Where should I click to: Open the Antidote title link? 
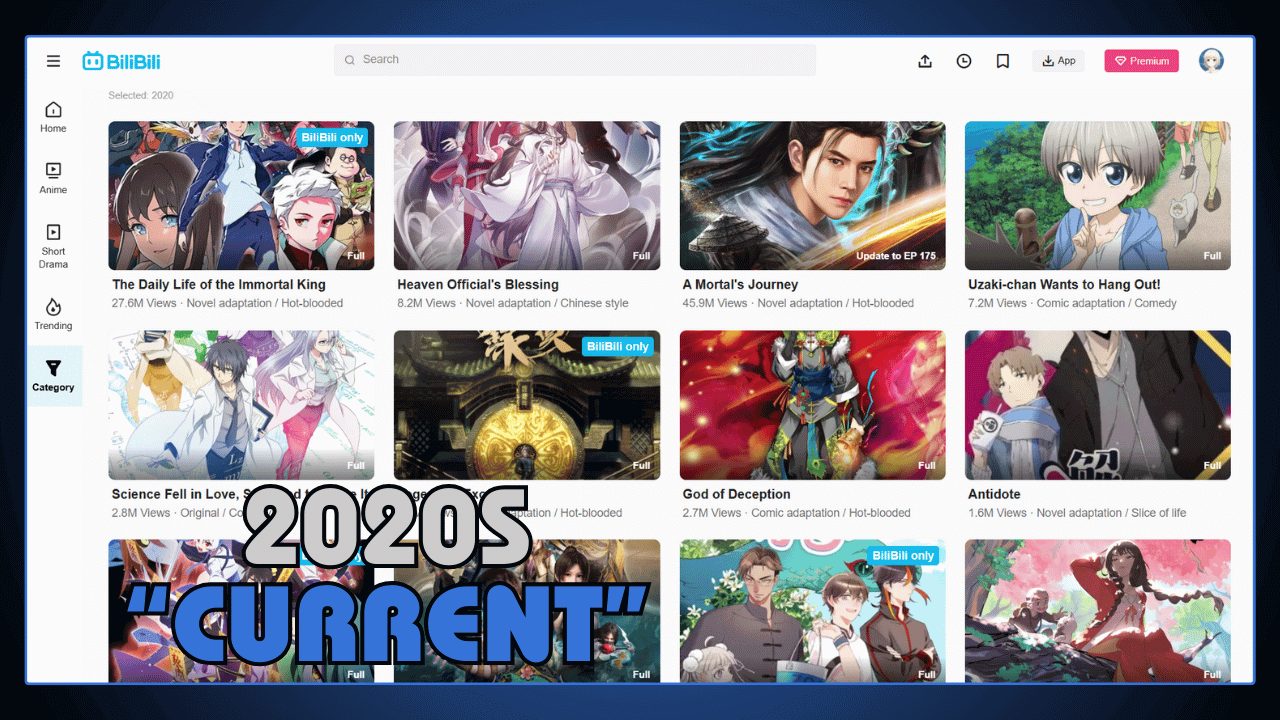[993, 494]
